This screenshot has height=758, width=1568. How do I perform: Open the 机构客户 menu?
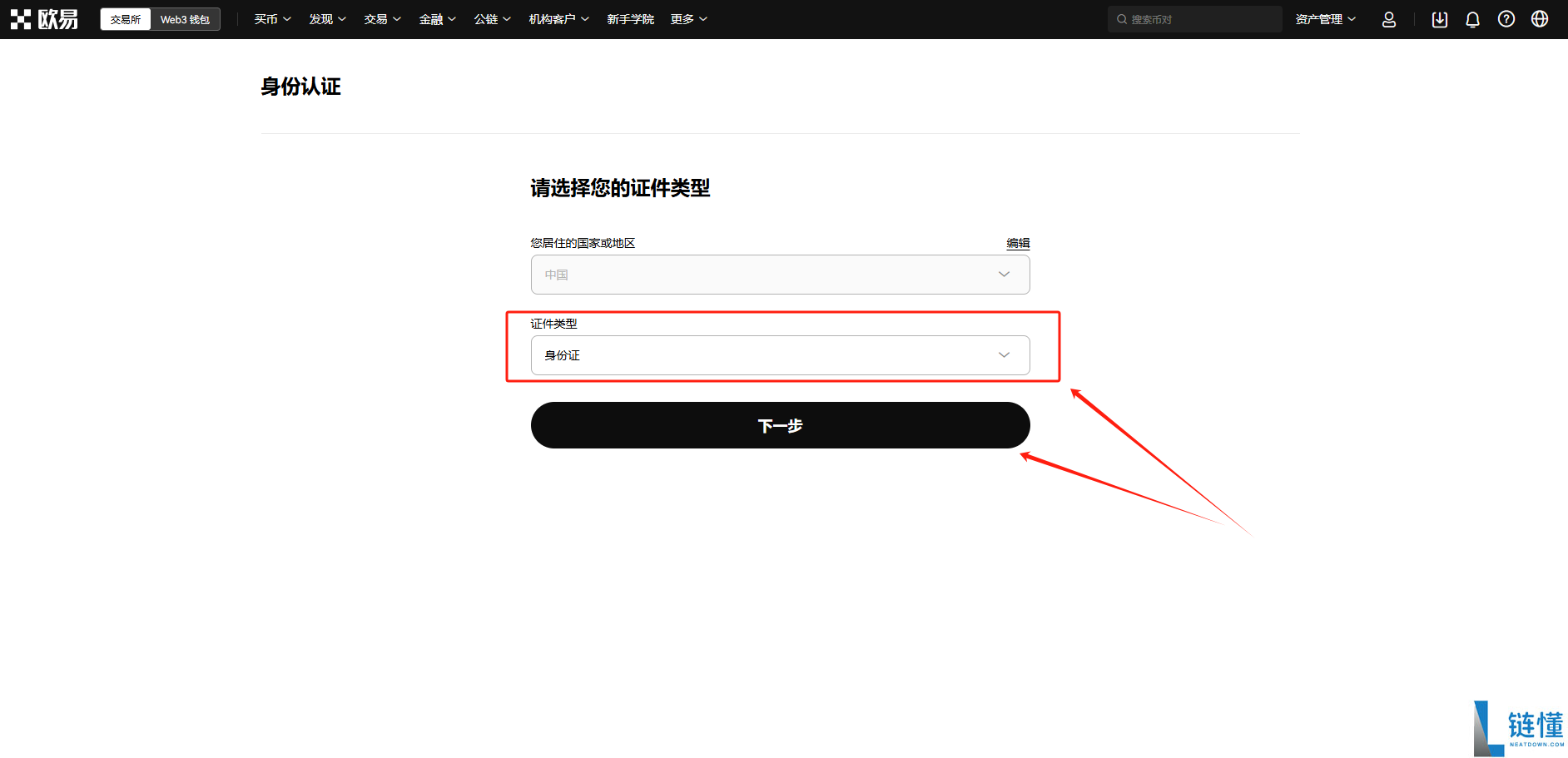coord(559,19)
